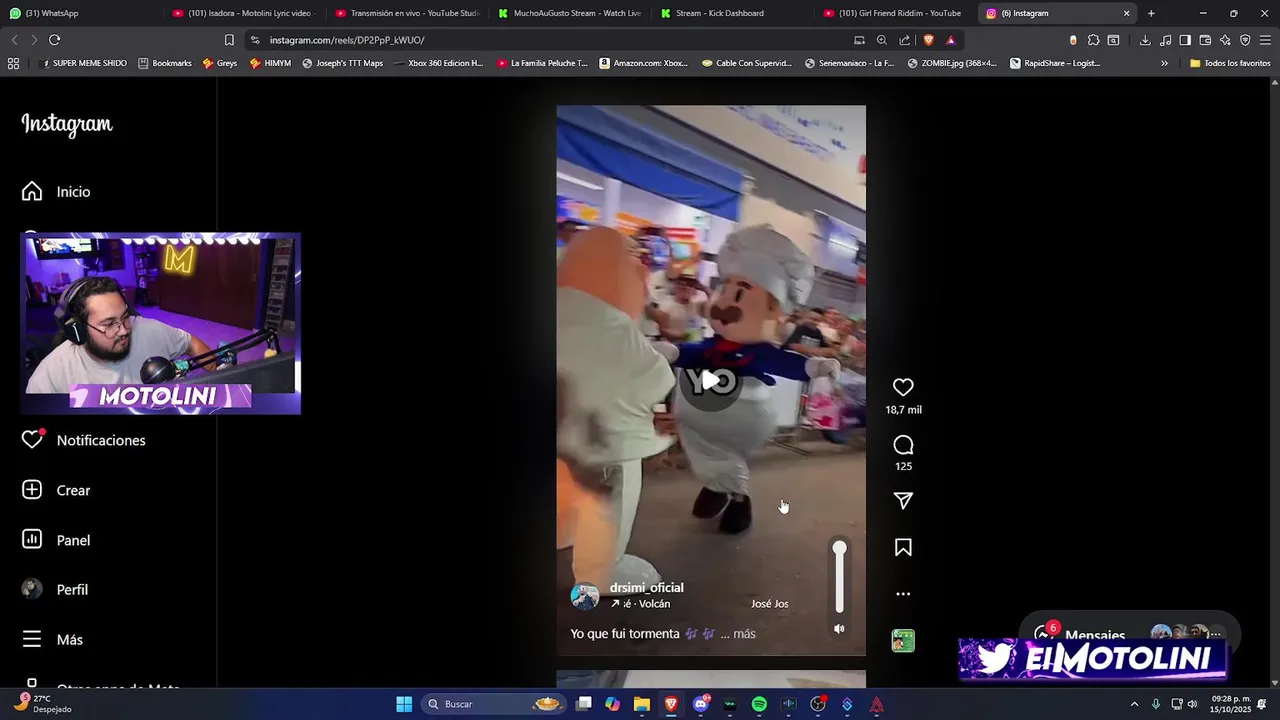The width and height of the screenshot is (1280, 720).
Task: Open Brave VPN shield icon
Action: [1245, 40]
